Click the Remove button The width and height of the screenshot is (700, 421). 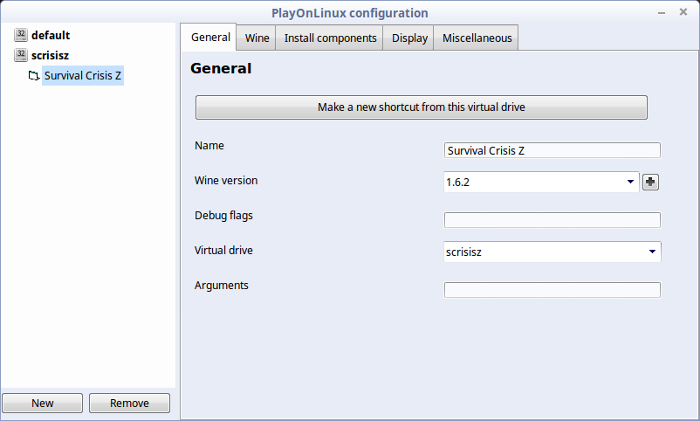pyautogui.click(x=129, y=403)
